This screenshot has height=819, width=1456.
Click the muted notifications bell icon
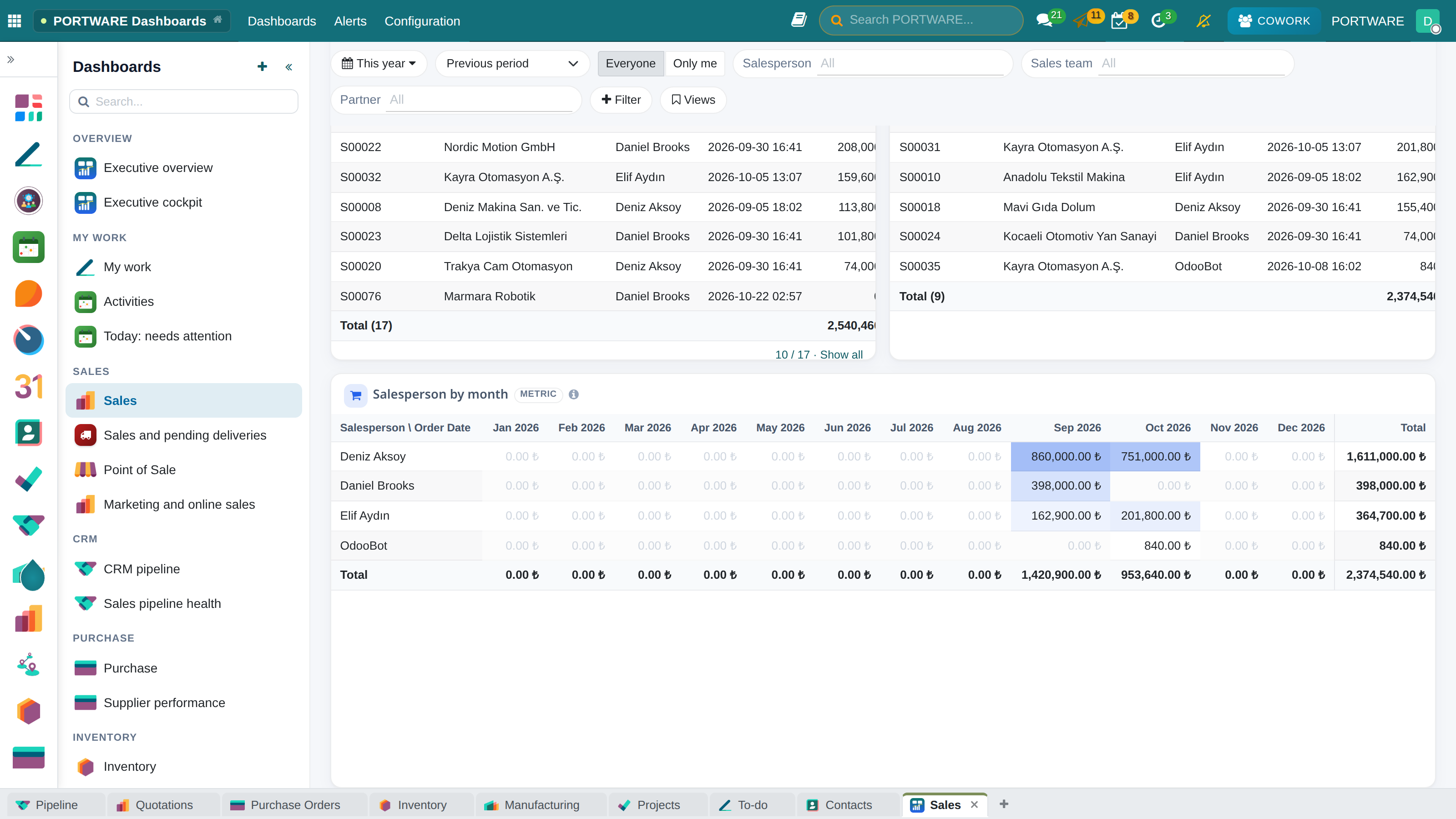[1203, 21]
